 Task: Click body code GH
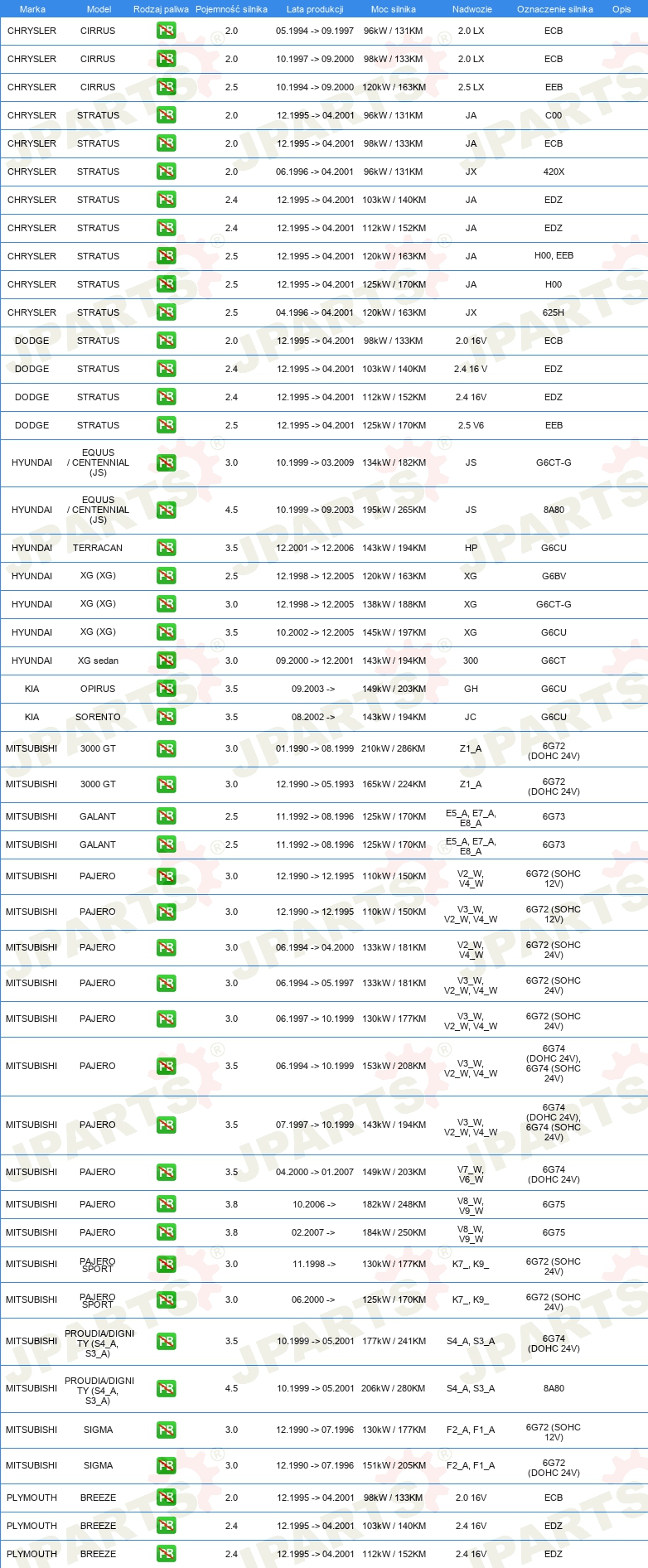[471, 689]
